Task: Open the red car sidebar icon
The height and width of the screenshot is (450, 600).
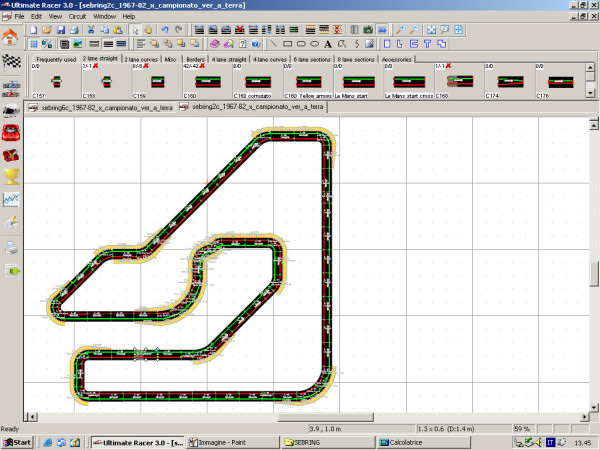Action: point(13,134)
